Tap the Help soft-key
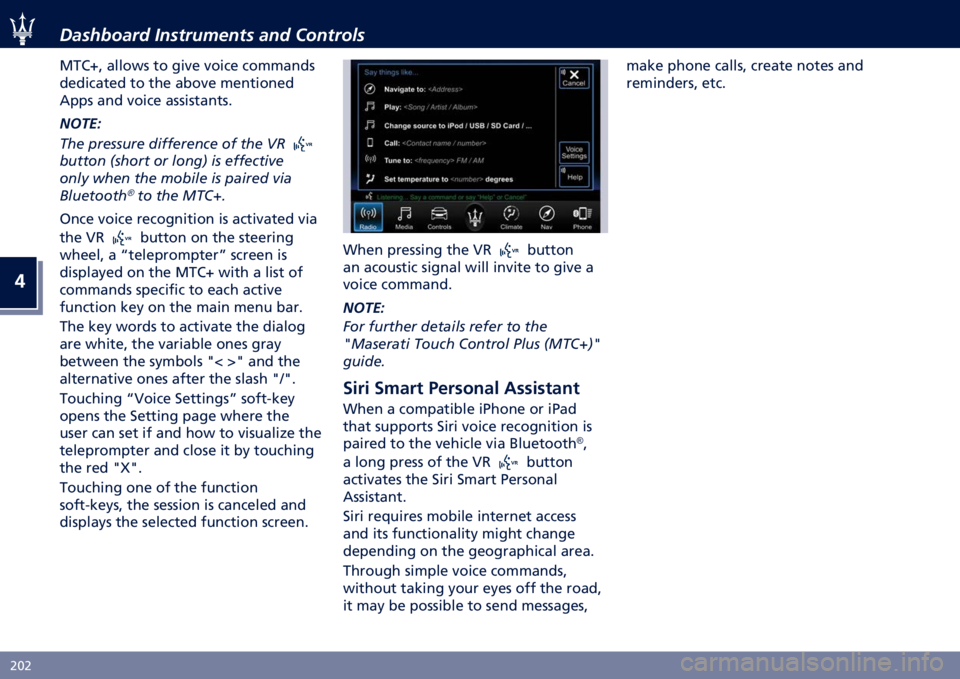Image resolution: width=960 pixels, height=679 pixels. coord(574,177)
